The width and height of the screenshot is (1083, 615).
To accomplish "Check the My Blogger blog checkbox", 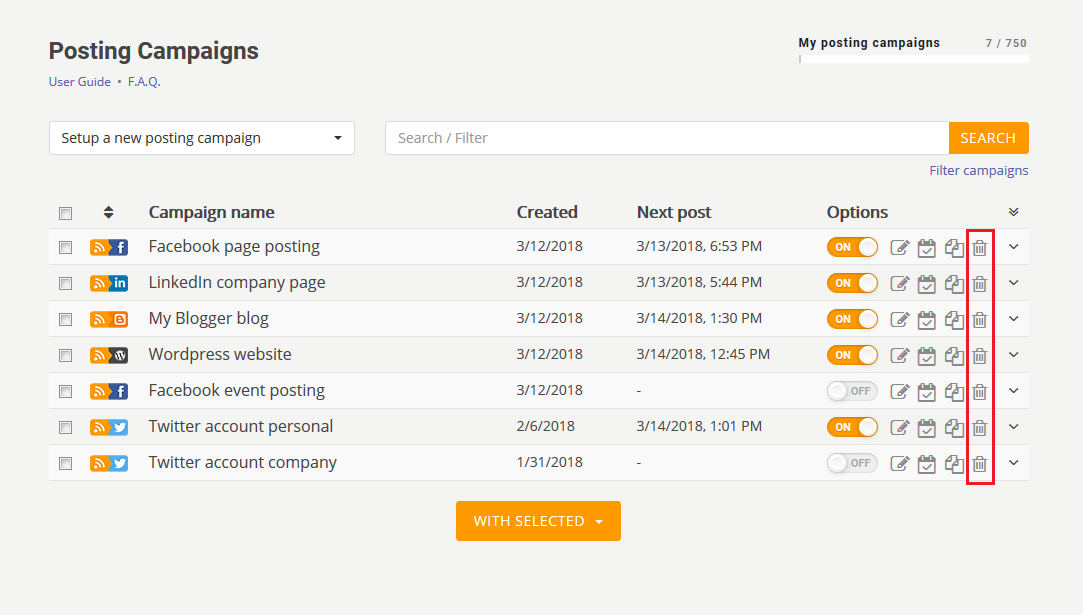I will coord(66,319).
